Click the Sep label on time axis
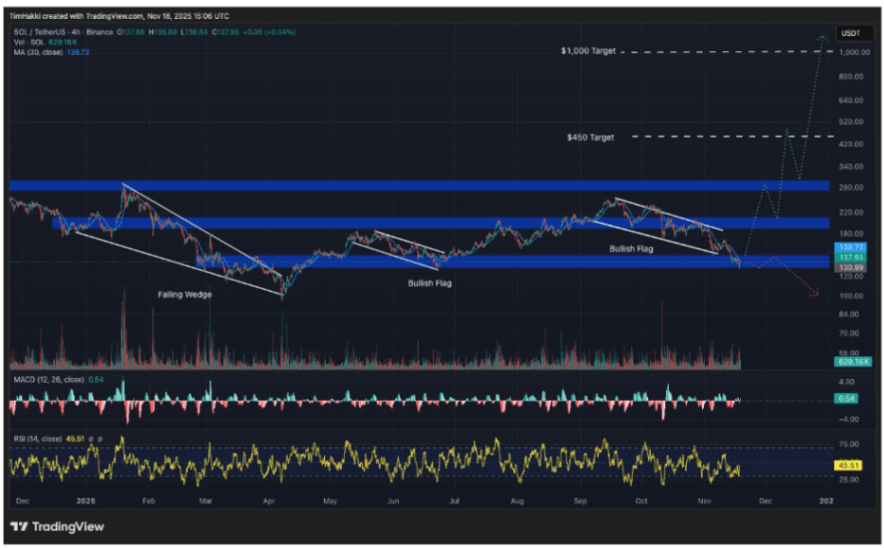Screen dimensions: 884x548 coord(580,501)
